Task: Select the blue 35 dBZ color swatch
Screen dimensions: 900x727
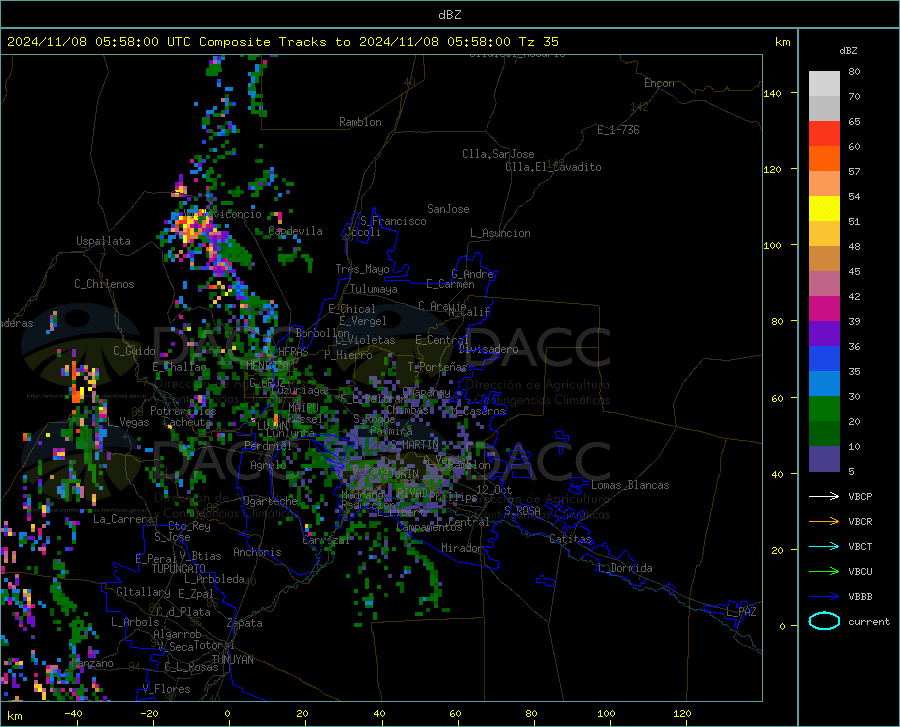Action: click(x=824, y=359)
